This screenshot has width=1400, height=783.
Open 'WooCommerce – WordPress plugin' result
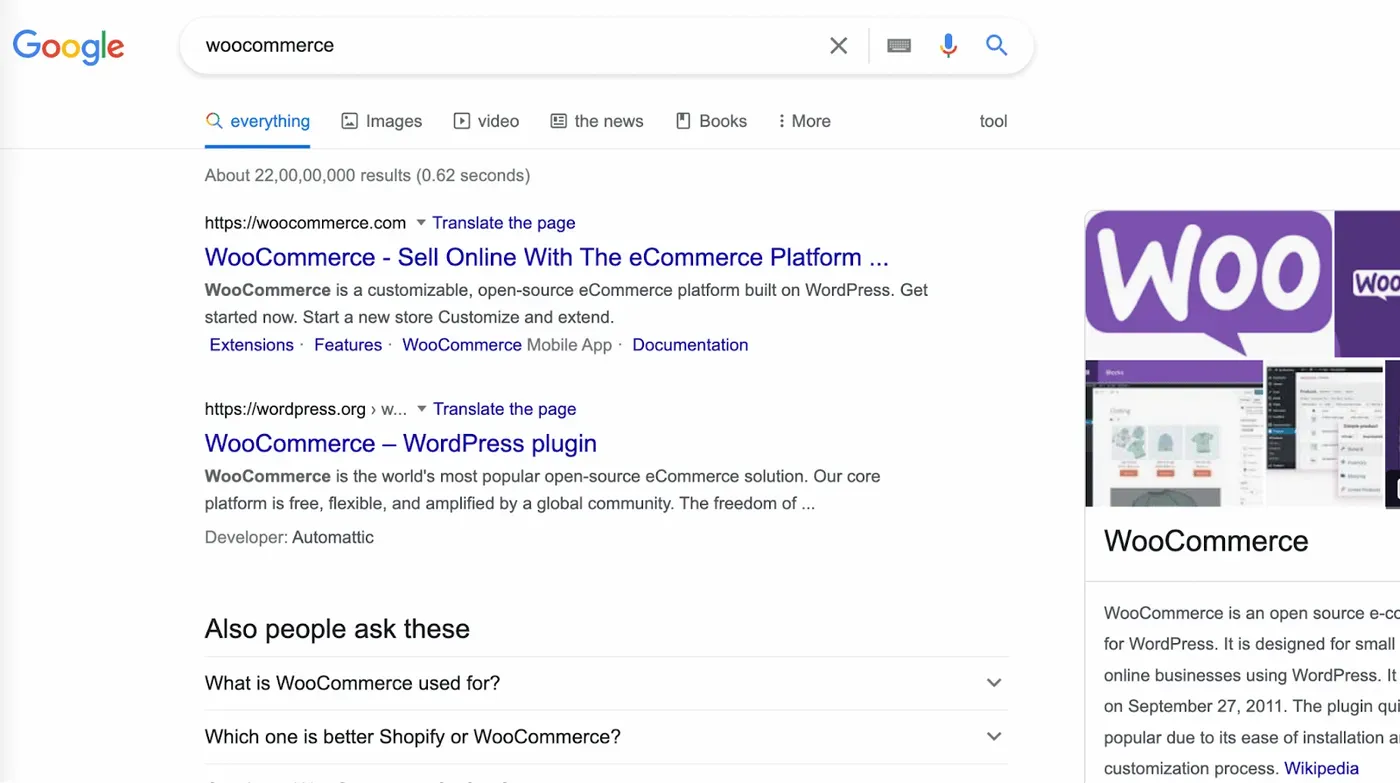click(401, 443)
